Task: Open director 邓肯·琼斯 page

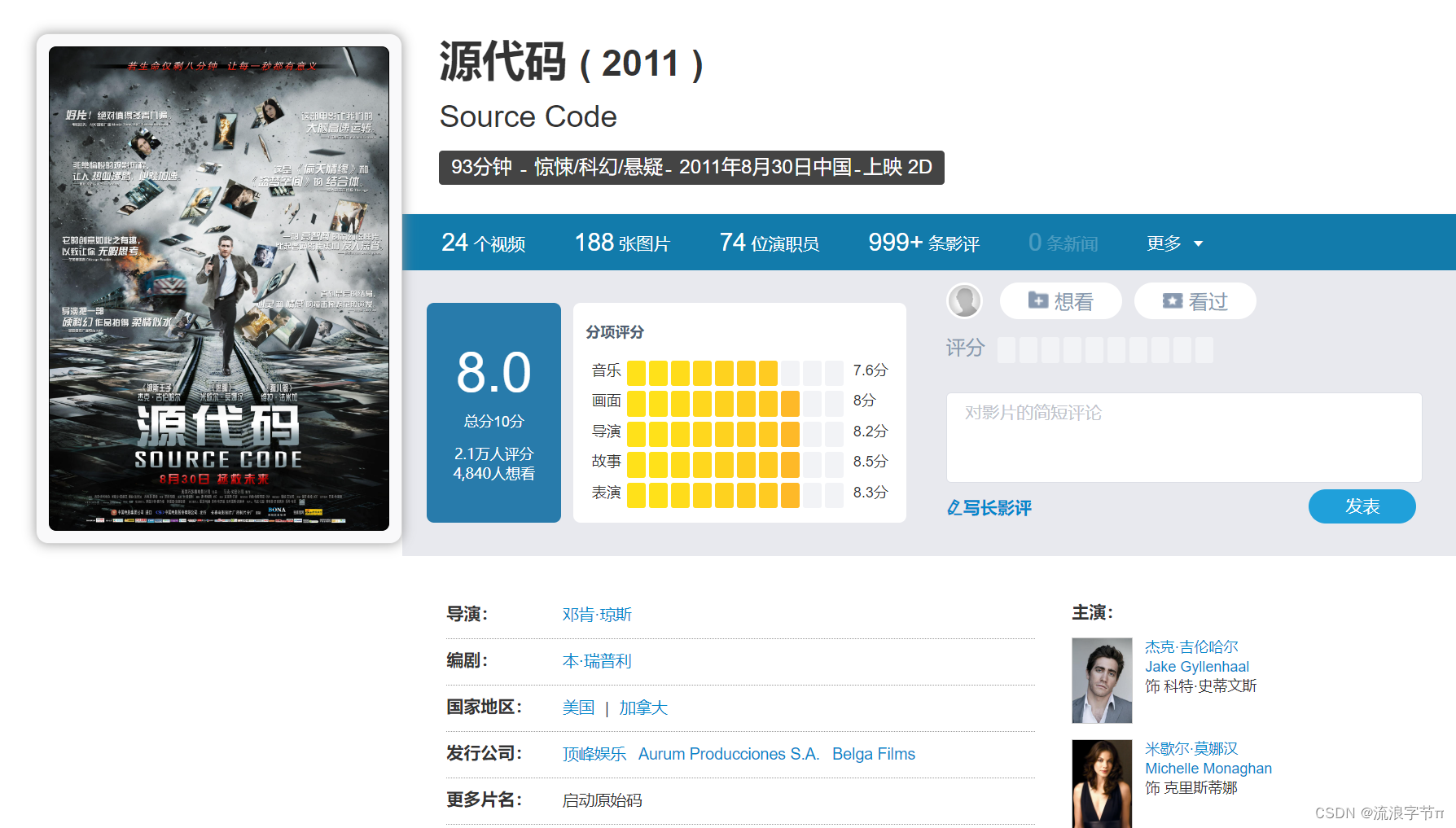Action: (597, 615)
